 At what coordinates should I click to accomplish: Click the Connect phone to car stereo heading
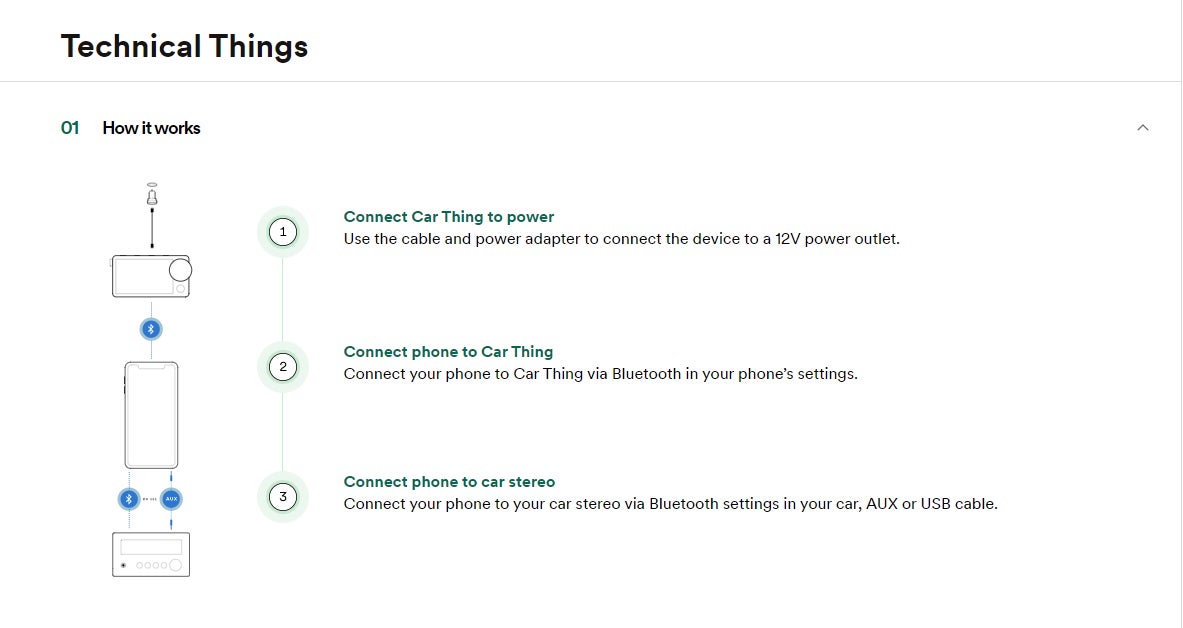[x=449, y=481]
